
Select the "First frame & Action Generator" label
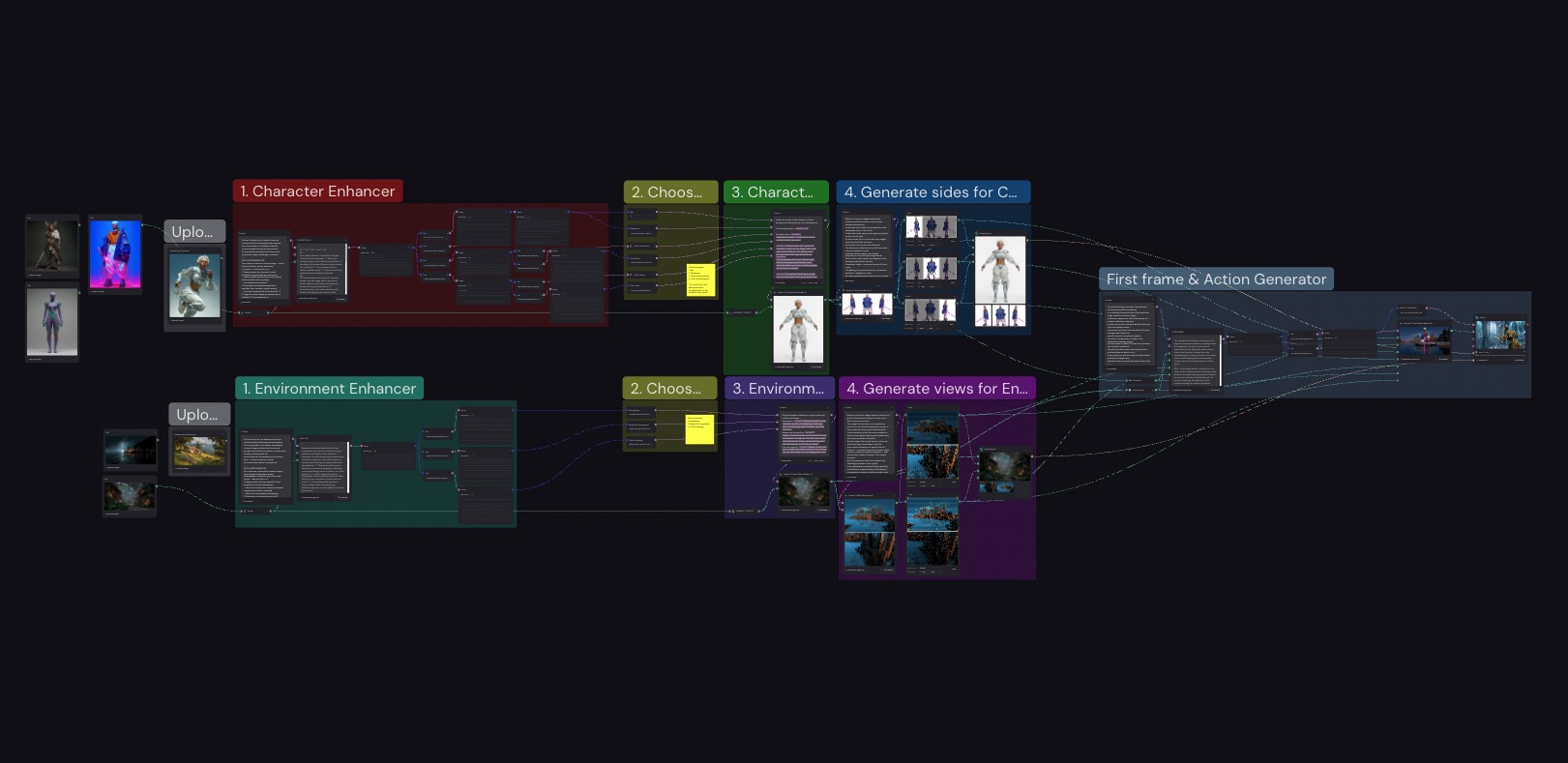[1216, 279]
